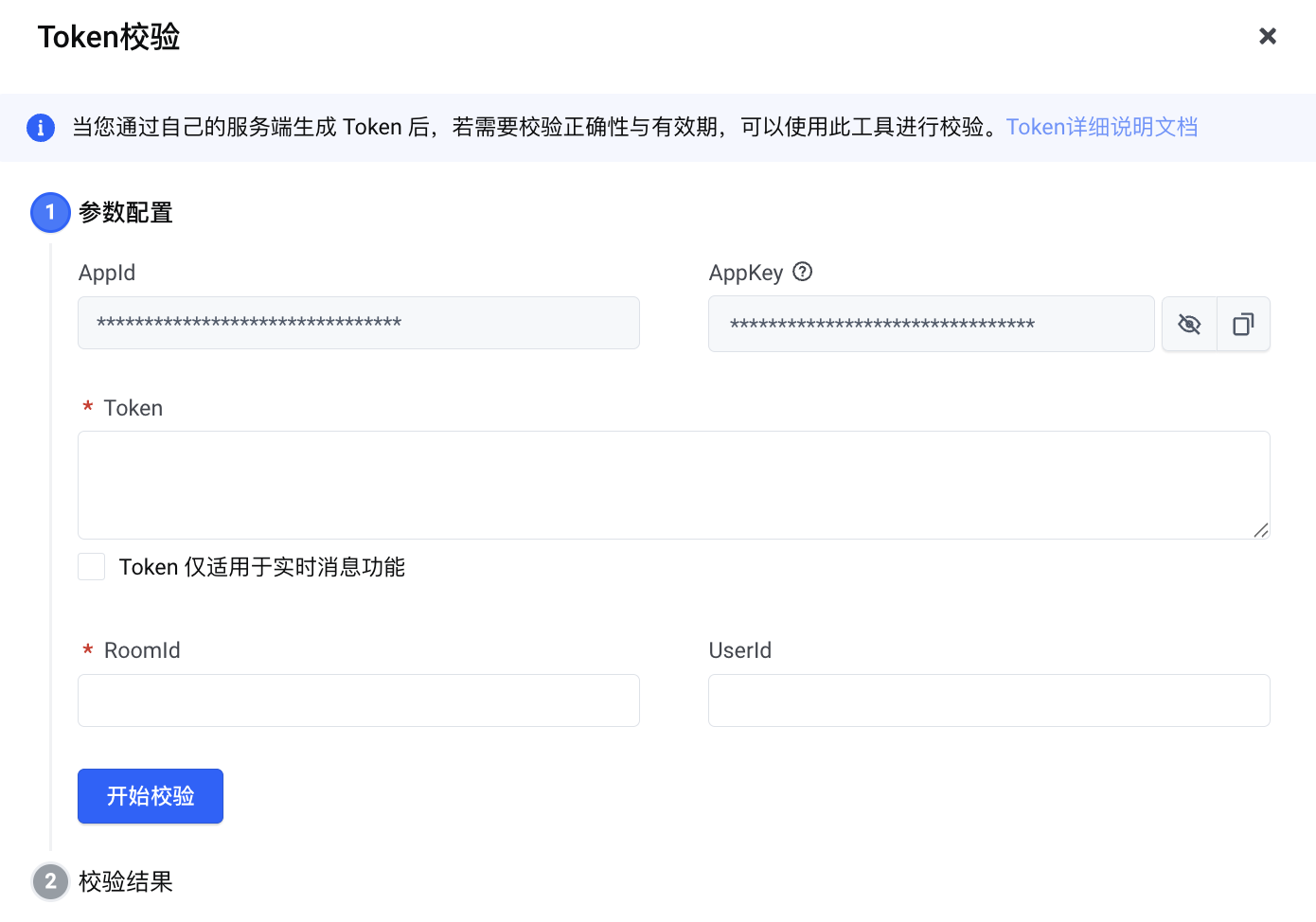Screen dimensions: 1316x922
Task: Select the 参数配置 step heading
Action: tap(126, 213)
